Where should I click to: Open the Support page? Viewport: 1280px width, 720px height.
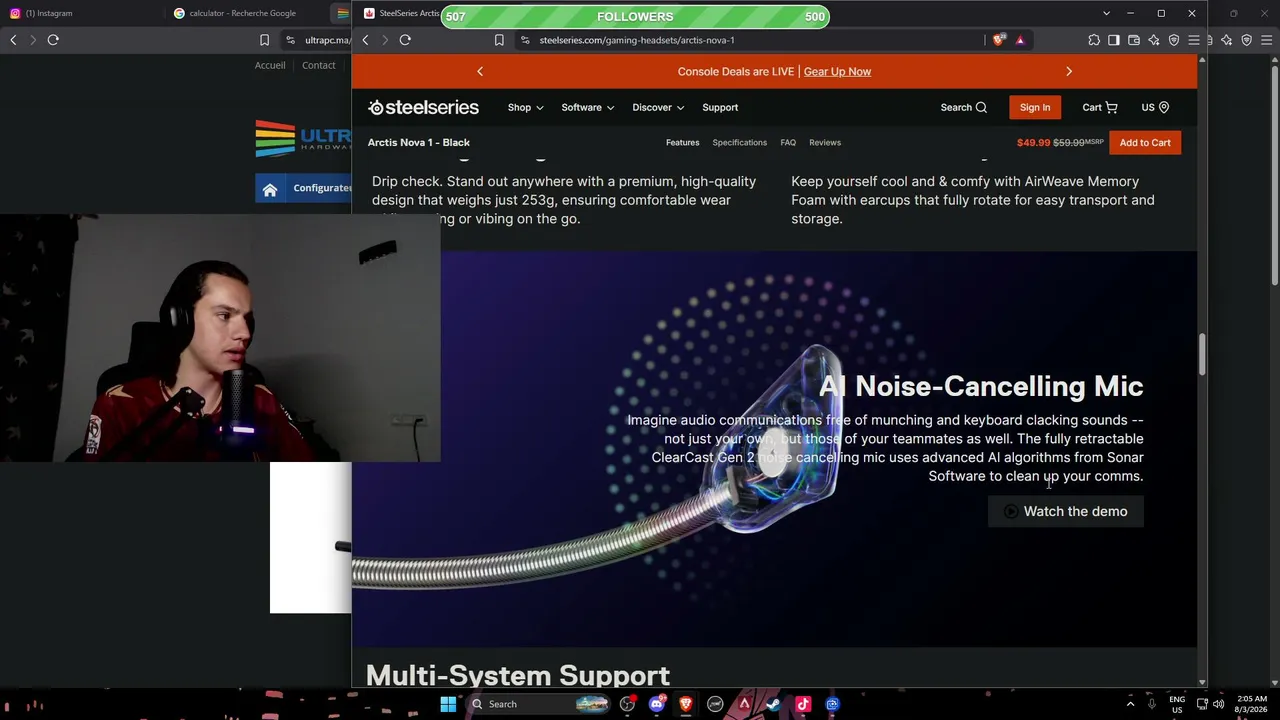pos(720,107)
